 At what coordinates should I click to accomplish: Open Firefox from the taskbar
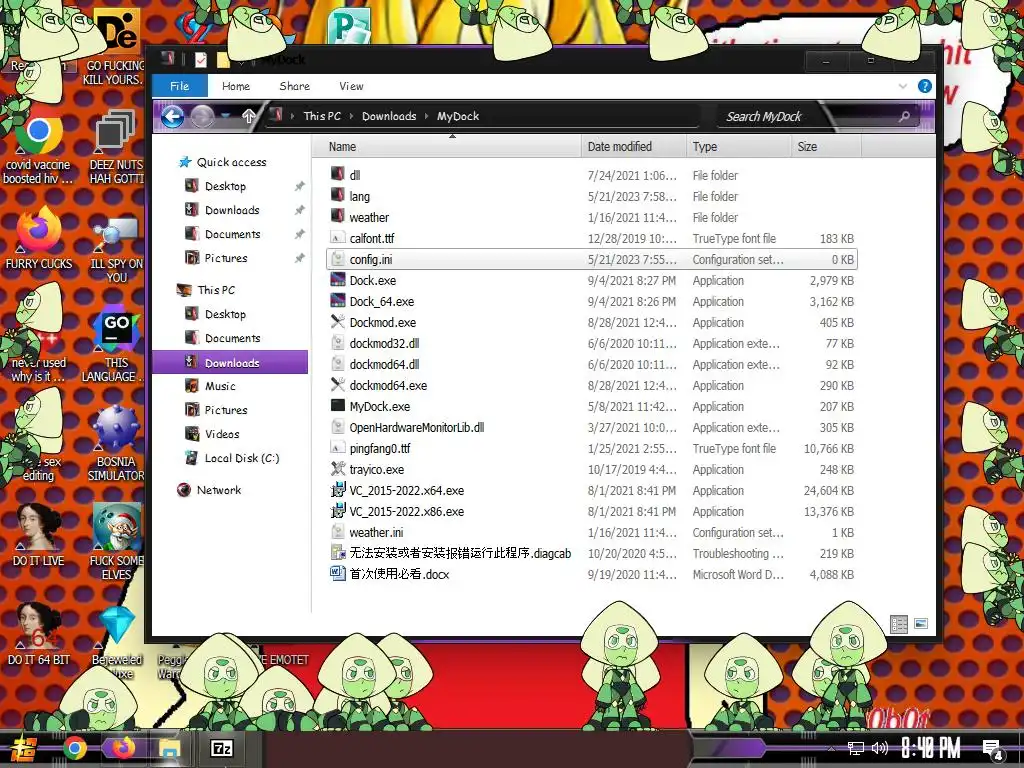pos(122,747)
